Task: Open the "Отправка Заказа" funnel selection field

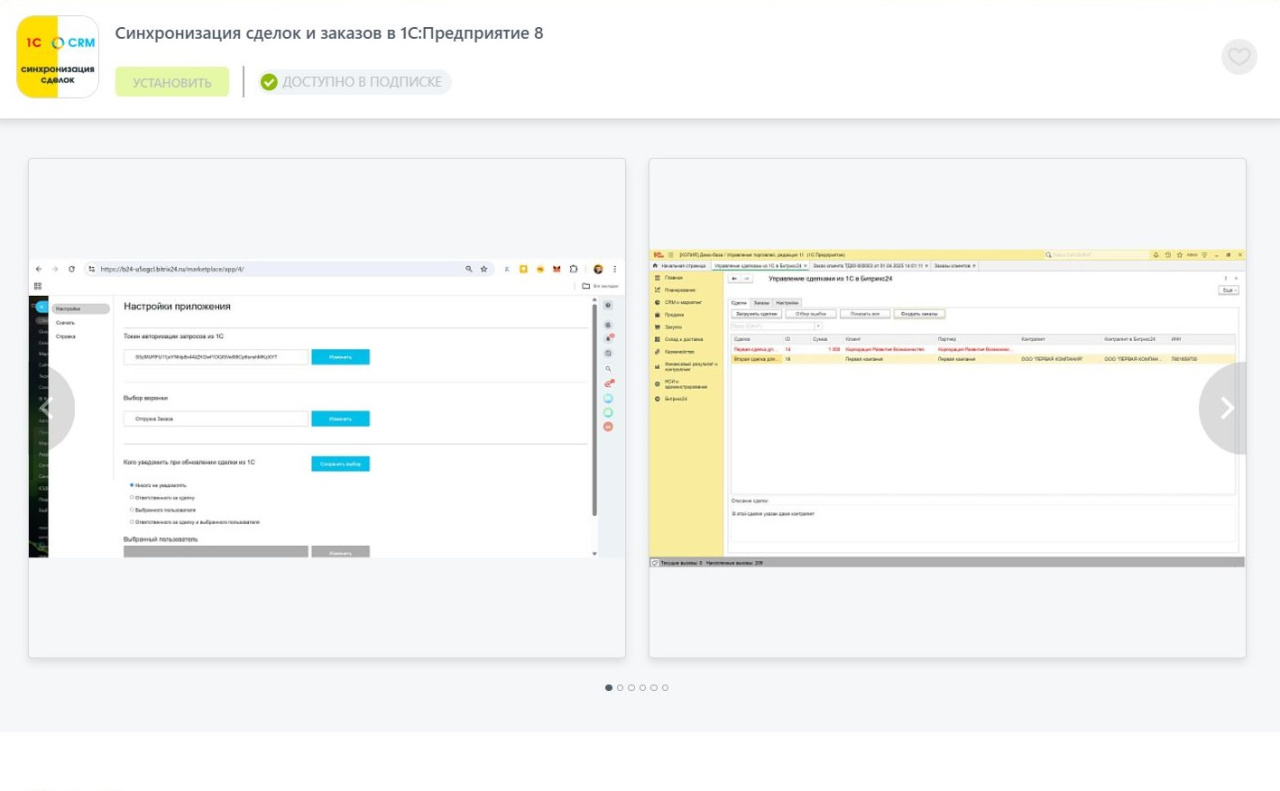Action: (x=215, y=419)
